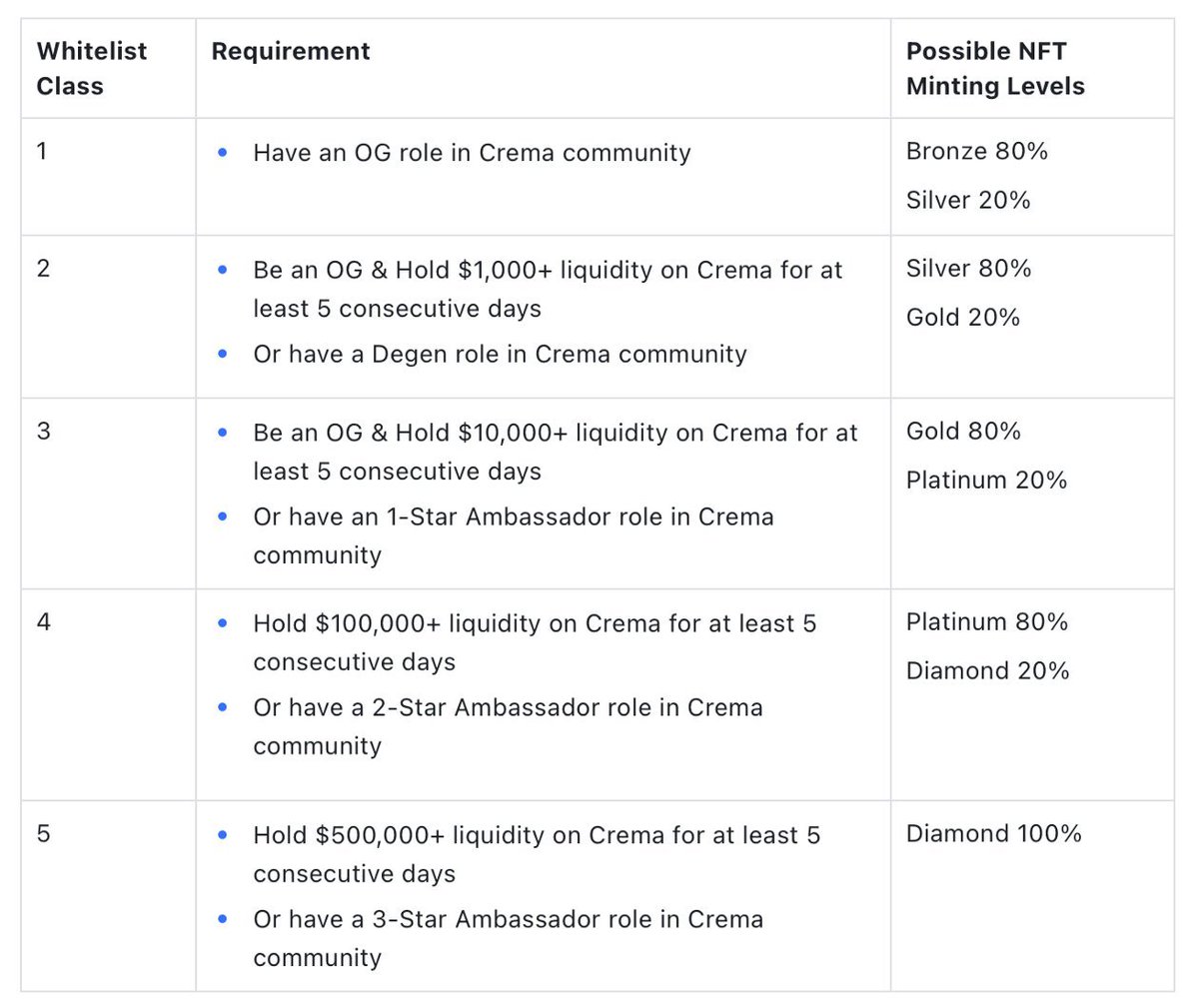This screenshot has height=1008, width=1199.
Task: Click "Have an OG role in Crema community"
Action: click(x=472, y=153)
